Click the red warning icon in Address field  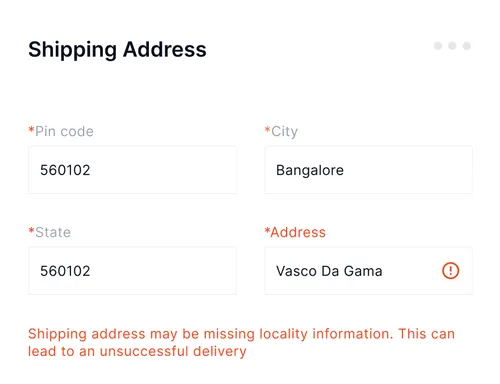click(450, 271)
